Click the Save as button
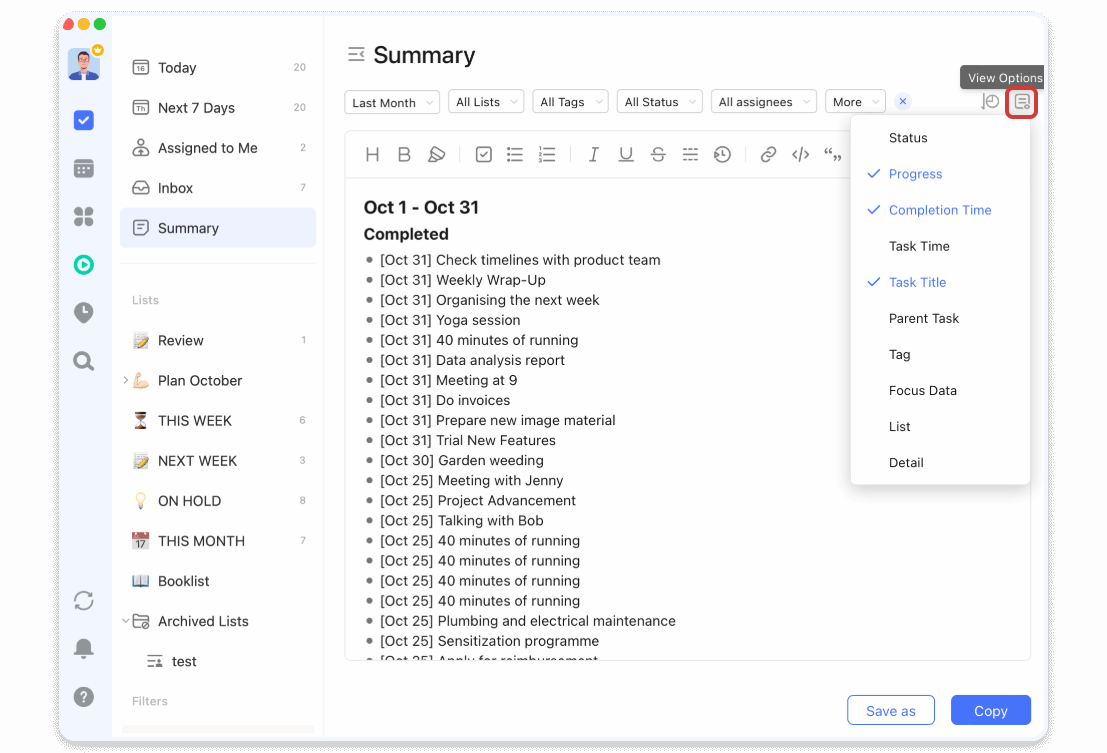Viewport: 1107px width, 753px height. tap(890, 710)
